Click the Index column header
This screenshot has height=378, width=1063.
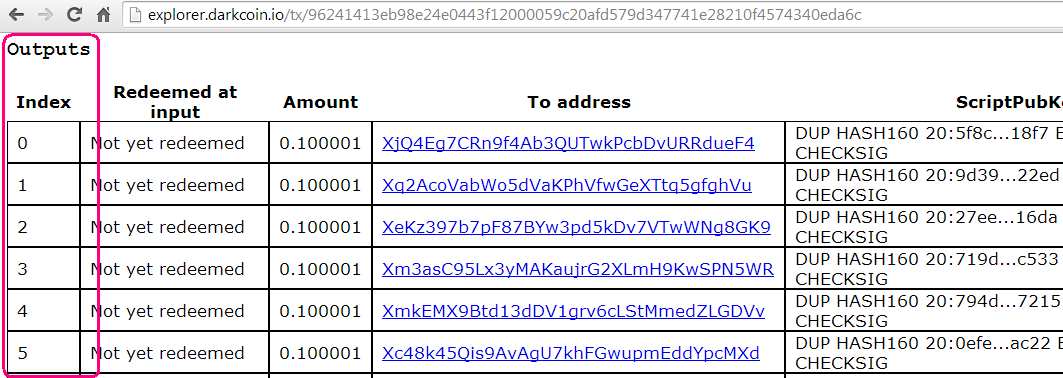coord(44,102)
